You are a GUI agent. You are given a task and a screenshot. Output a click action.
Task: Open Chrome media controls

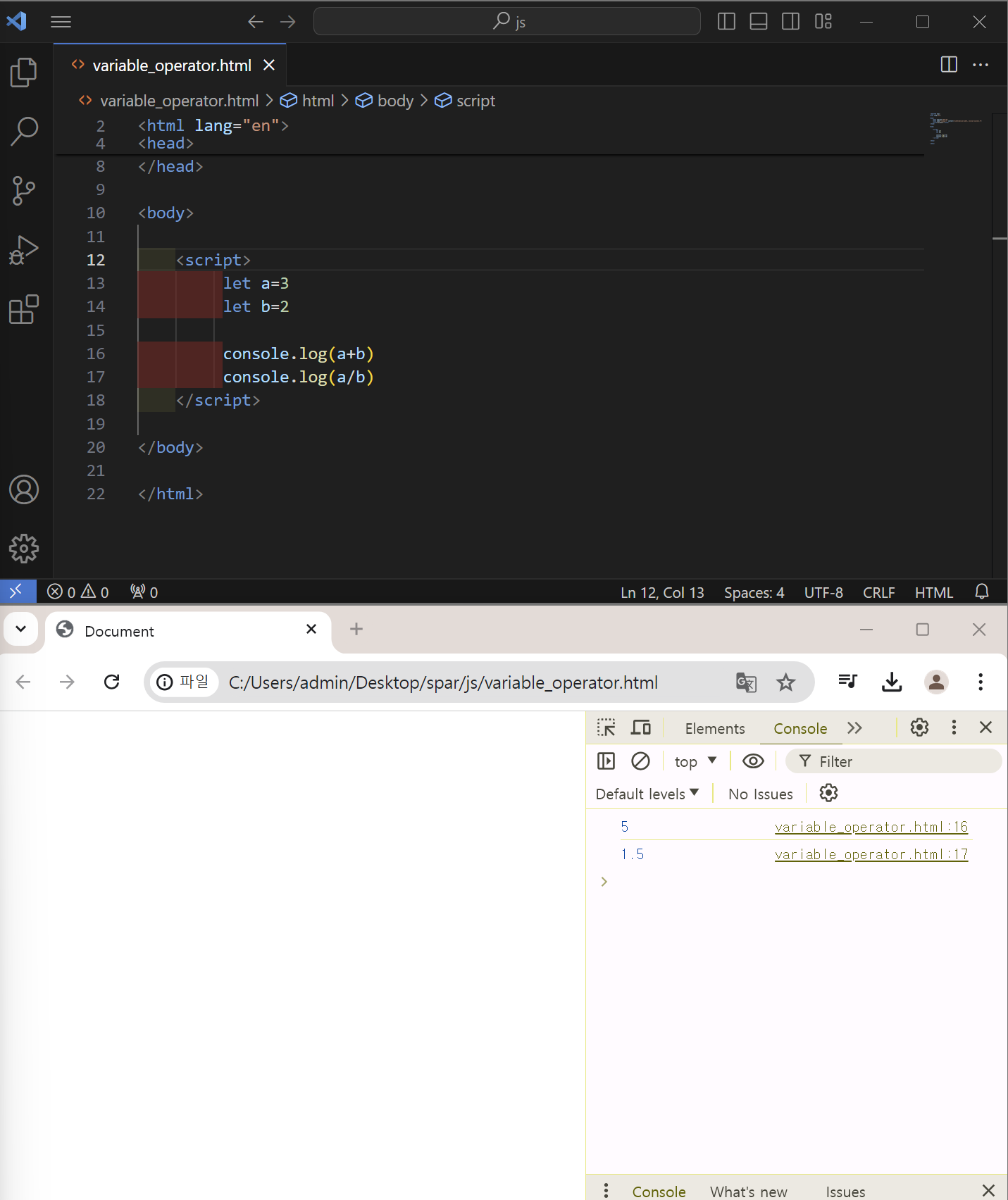click(x=847, y=681)
